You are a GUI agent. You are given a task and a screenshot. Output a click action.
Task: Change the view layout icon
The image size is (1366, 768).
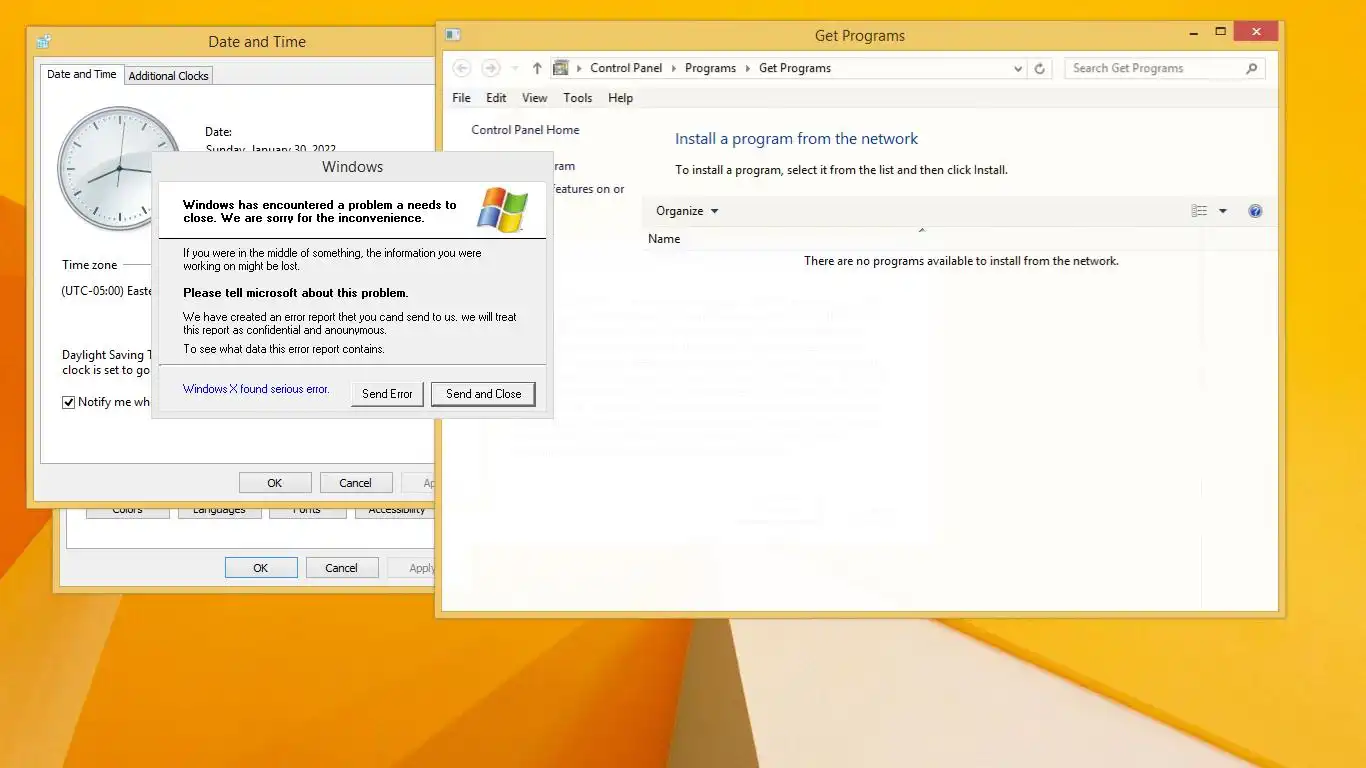coord(1199,211)
